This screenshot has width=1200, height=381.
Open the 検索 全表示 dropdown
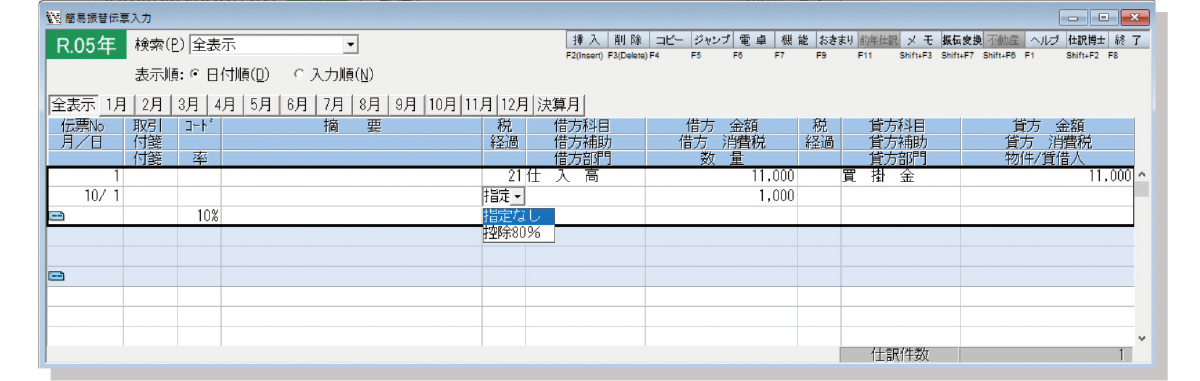pos(350,45)
